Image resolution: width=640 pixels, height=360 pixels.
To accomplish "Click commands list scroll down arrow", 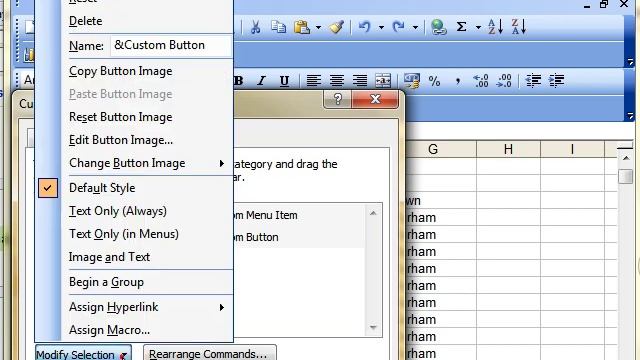I will coord(373,327).
